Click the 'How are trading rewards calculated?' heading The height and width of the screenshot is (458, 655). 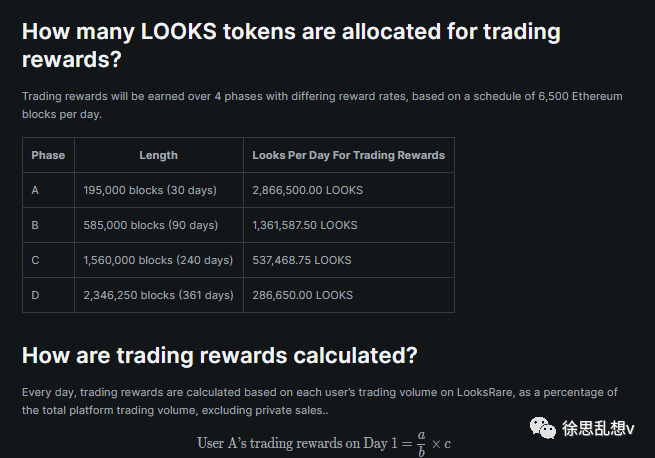tap(220, 356)
